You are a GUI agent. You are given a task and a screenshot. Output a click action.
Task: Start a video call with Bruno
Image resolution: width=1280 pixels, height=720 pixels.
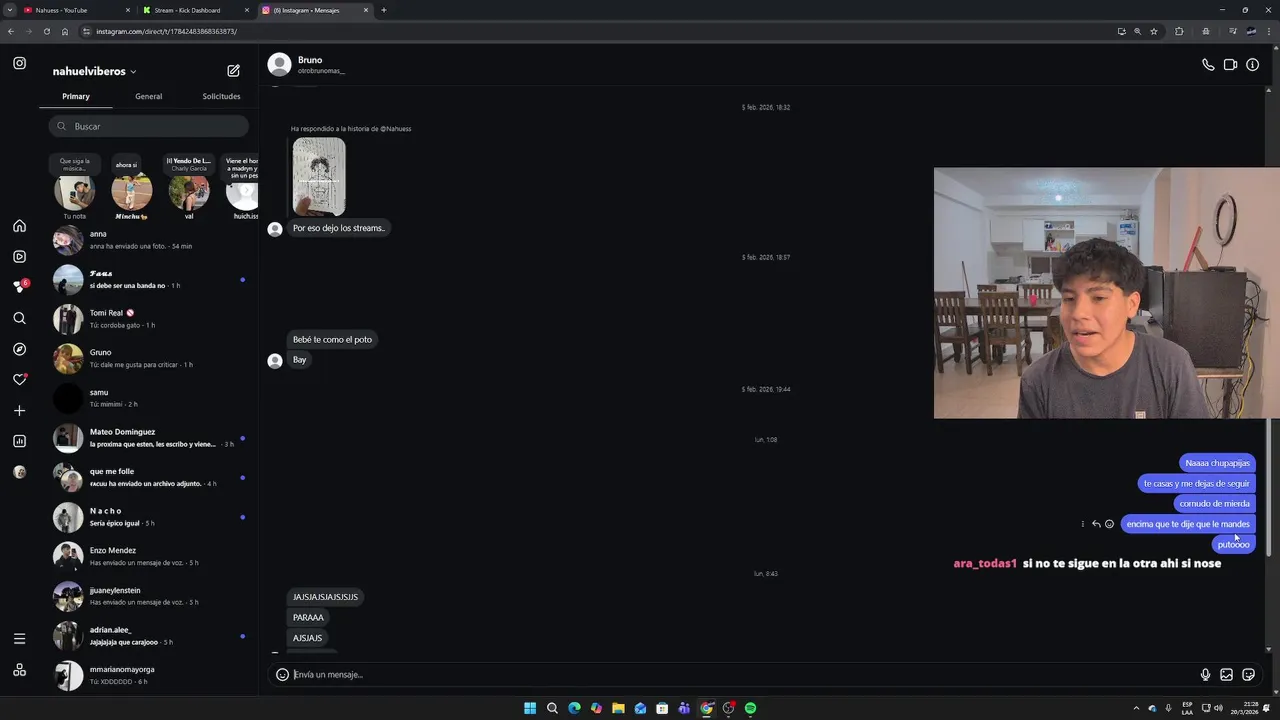(1230, 65)
